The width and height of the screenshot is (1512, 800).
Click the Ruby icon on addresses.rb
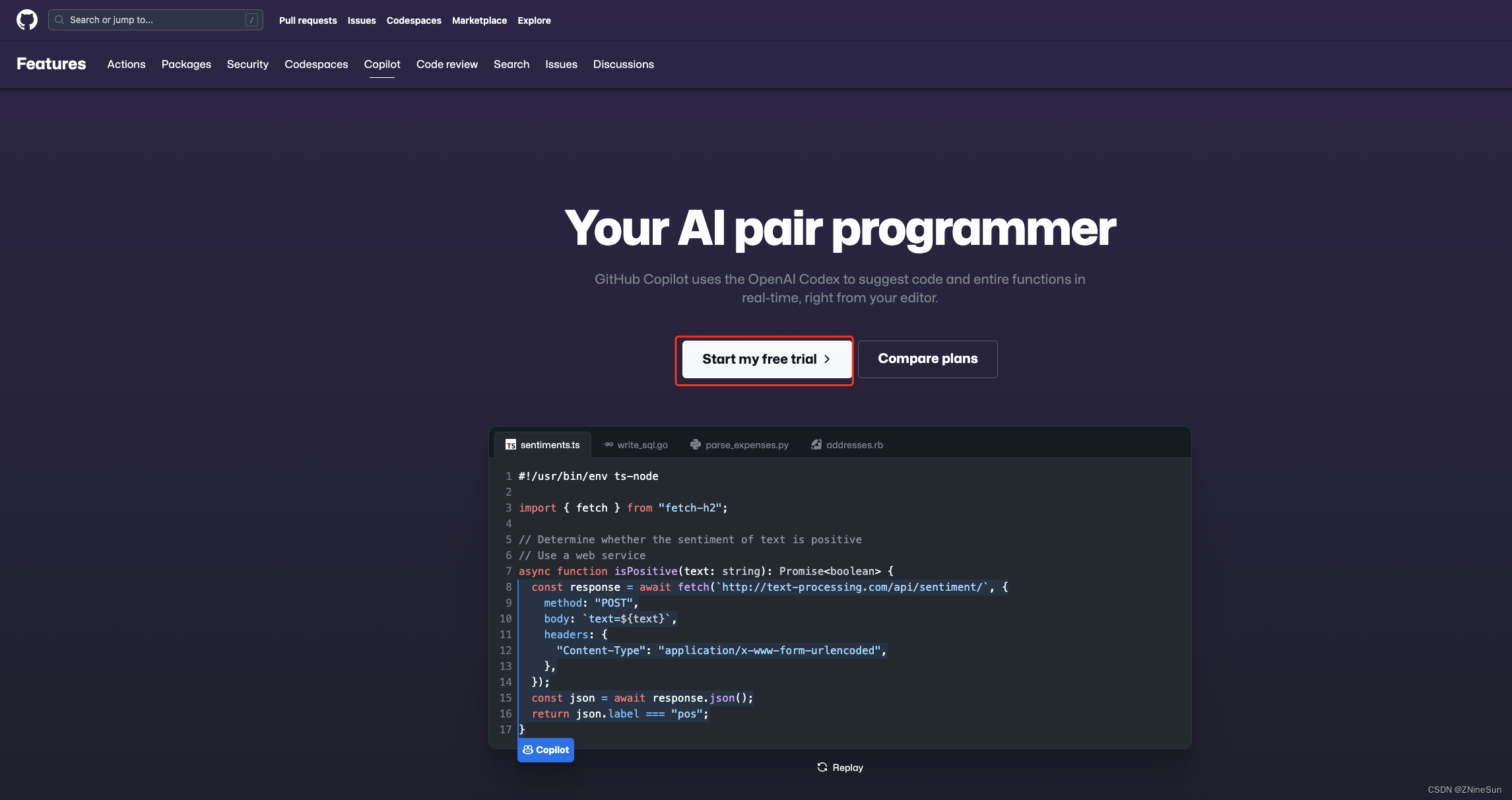(816, 445)
